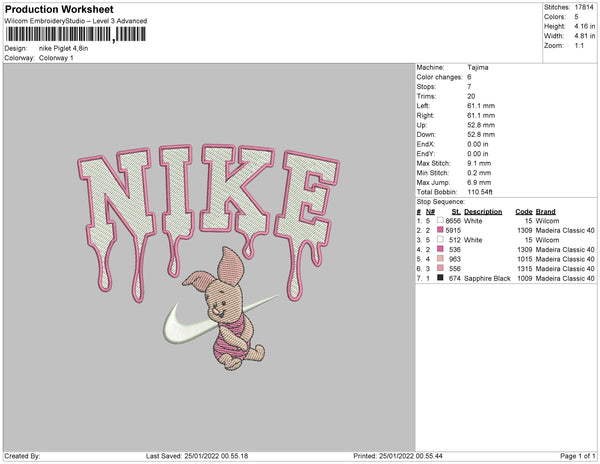Screen dimensions: 600x464
Task: Click the Stitches value 17814
Action: pos(584,7)
